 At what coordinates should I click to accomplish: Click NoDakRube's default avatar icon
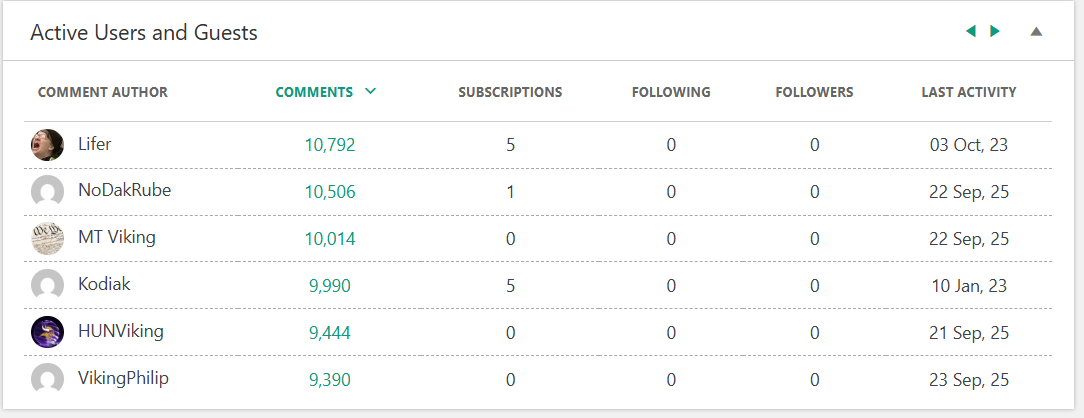(x=48, y=192)
